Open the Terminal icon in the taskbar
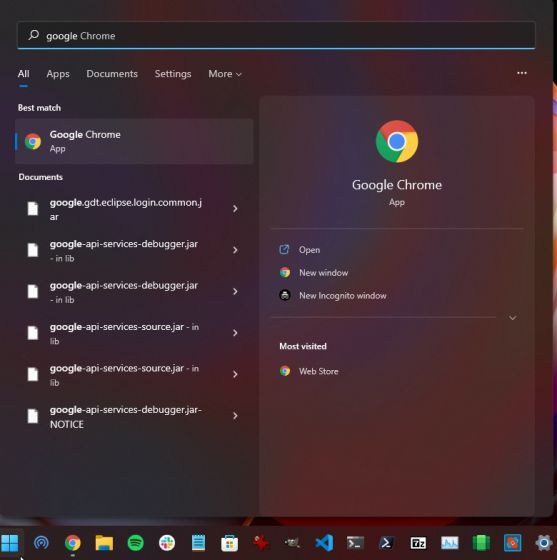This screenshot has width=557, height=560. pos(355,543)
